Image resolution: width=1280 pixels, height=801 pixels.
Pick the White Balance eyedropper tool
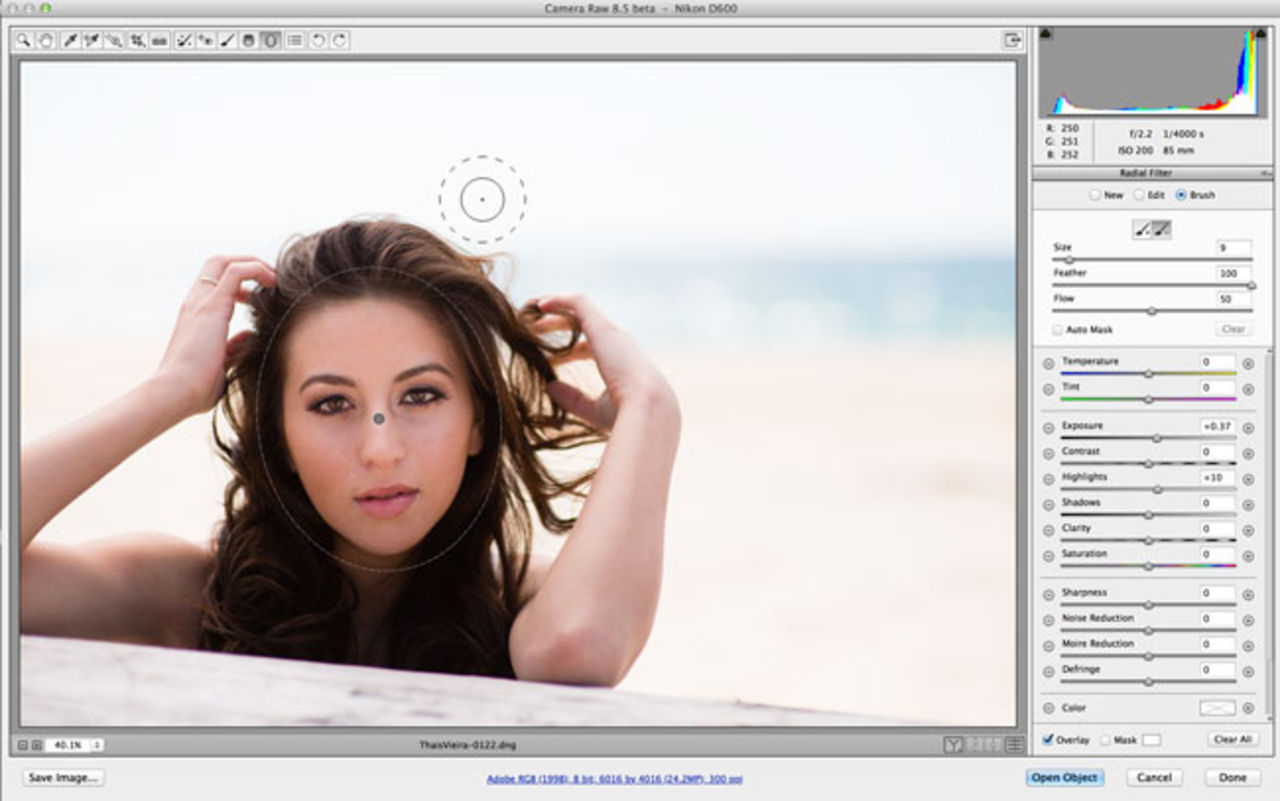[x=70, y=40]
